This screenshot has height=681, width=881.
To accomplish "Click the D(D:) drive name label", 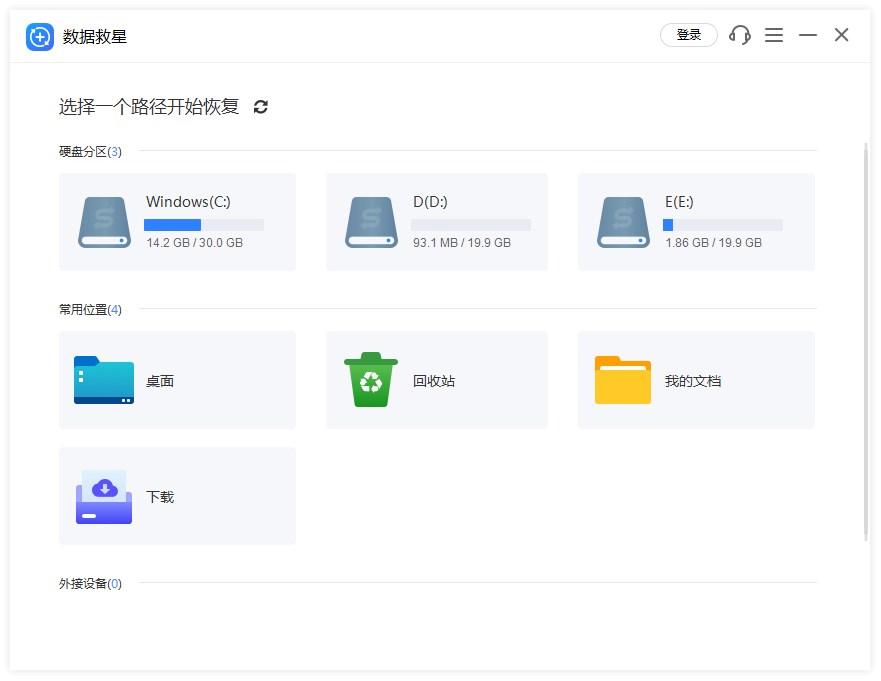I will 430,202.
